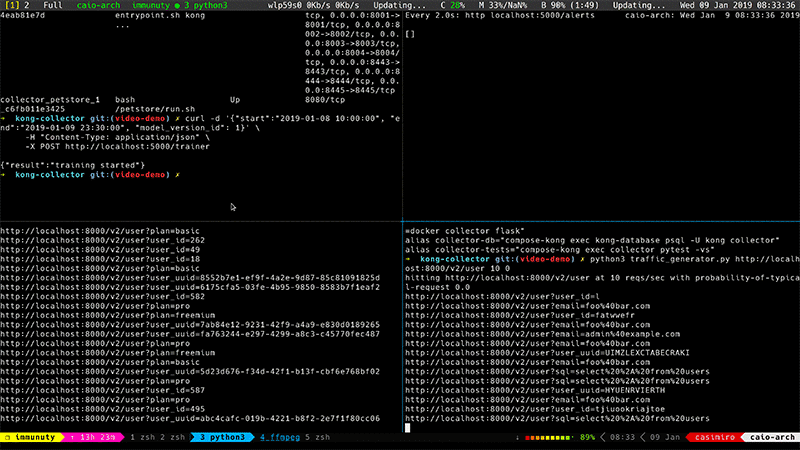Click the 'immunuty' session label in top bar
This screenshot has height=450, width=800.
[x=151, y=5]
